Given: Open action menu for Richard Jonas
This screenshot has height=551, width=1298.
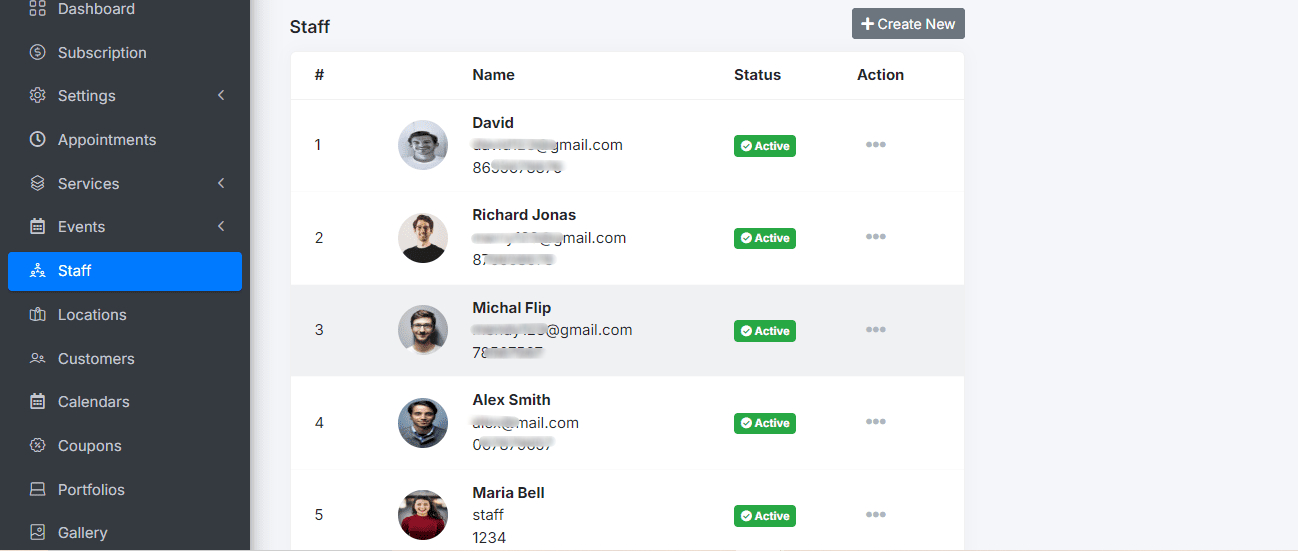Looking at the screenshot, I should pyautogui.click(x=875, y=237).
